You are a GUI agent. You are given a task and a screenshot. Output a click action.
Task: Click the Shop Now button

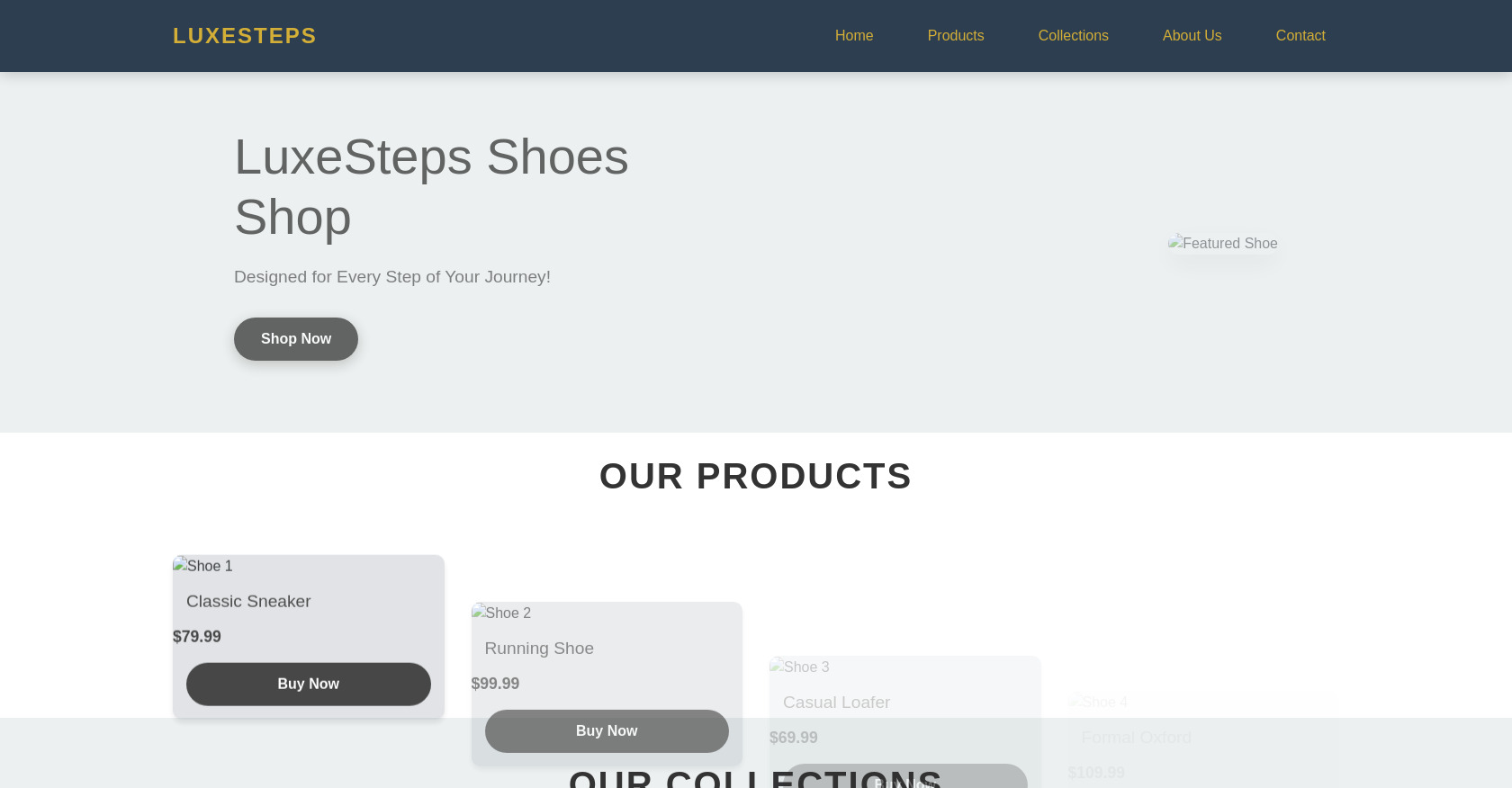click(x=295, y=339)
